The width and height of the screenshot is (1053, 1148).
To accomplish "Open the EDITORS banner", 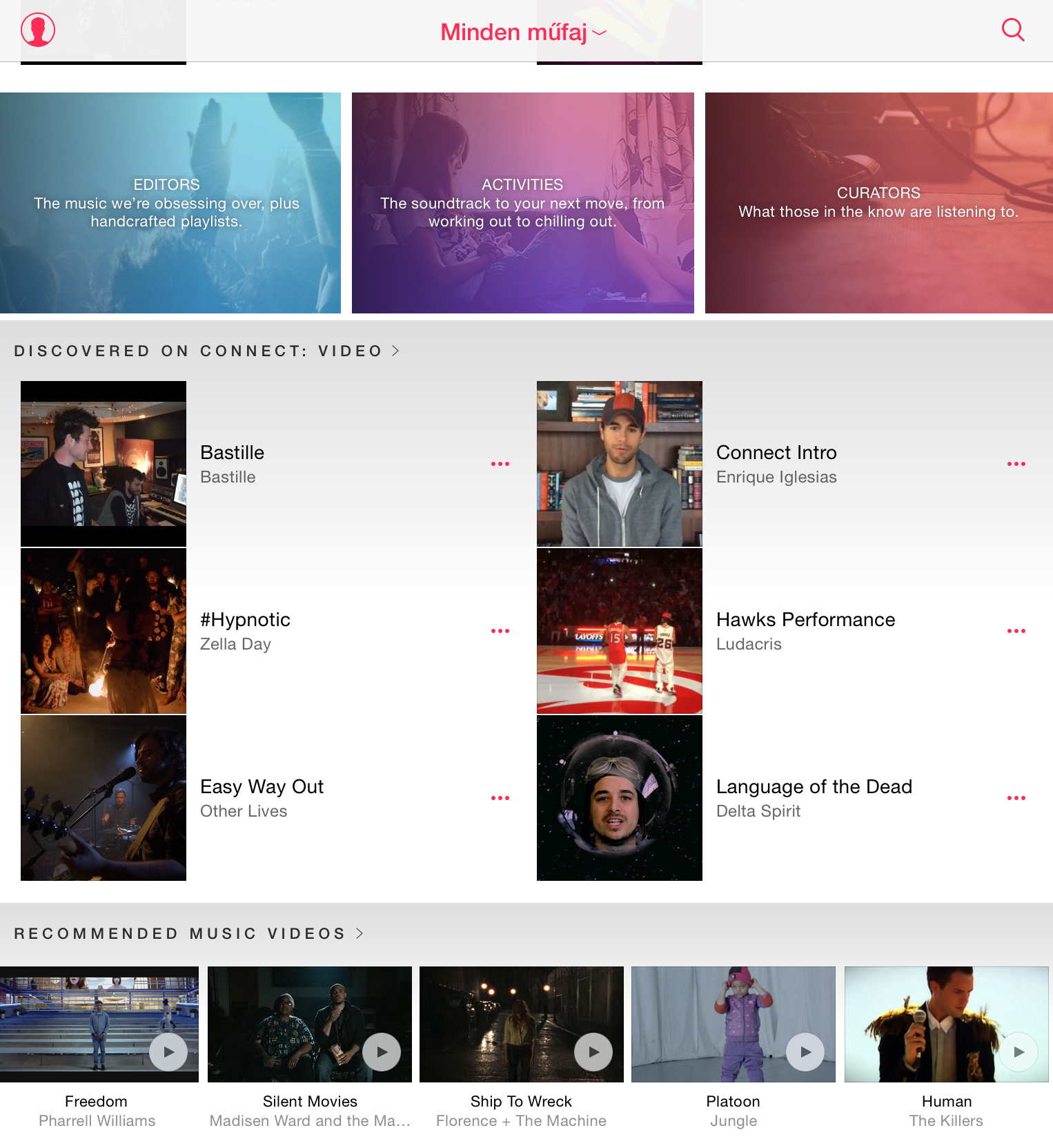I will (x=170, y=203).
